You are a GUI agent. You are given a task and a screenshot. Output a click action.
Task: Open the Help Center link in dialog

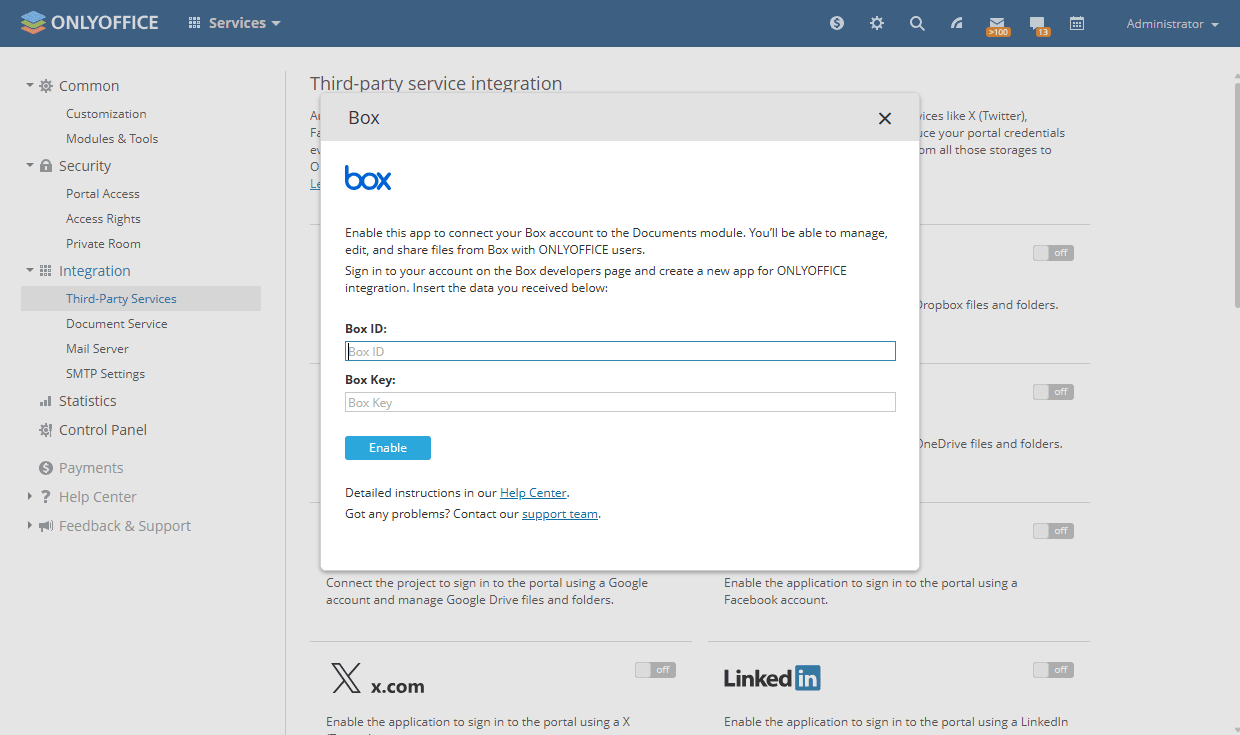[533, 493]
